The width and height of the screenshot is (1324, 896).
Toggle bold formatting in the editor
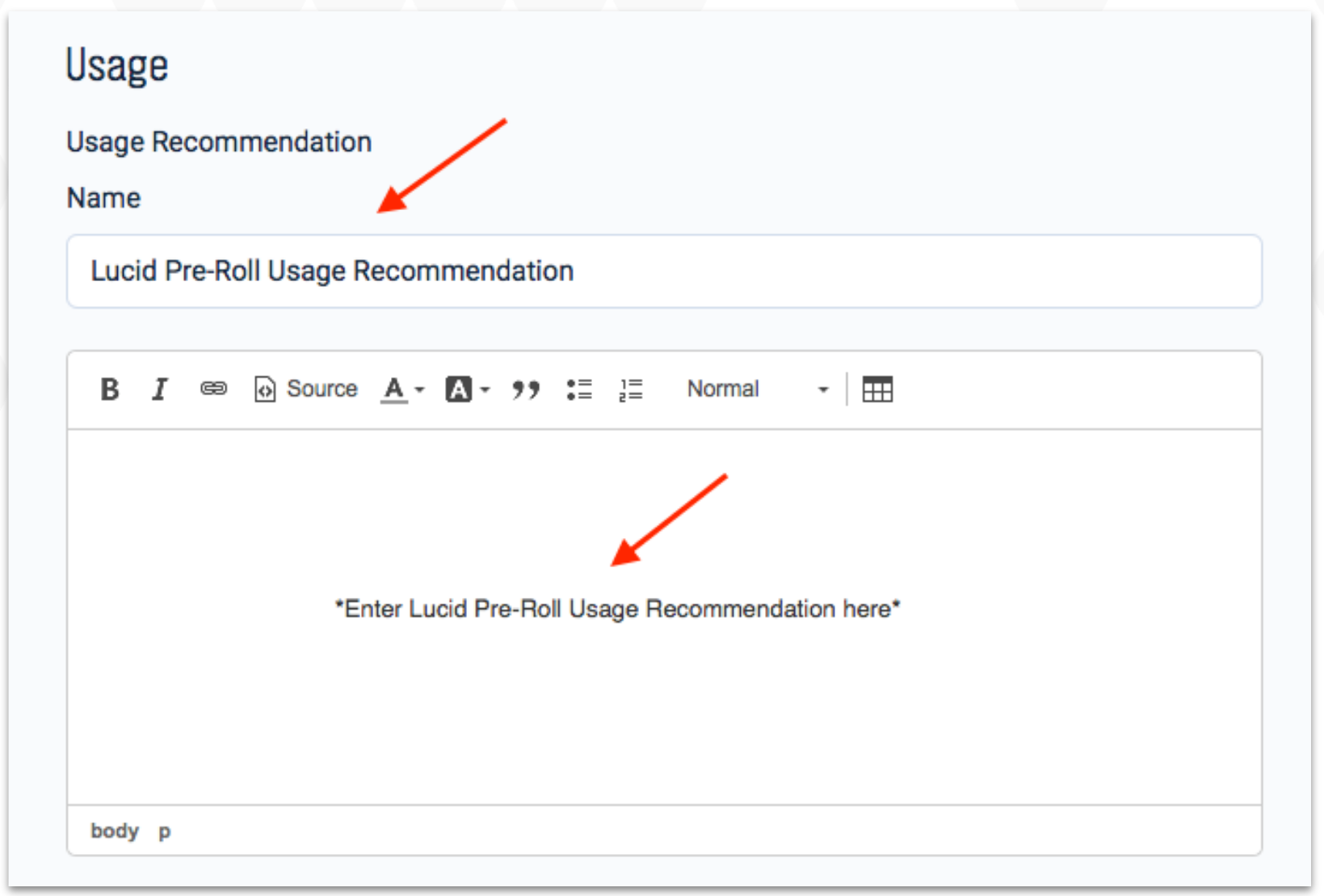click(x=110, y=389)
